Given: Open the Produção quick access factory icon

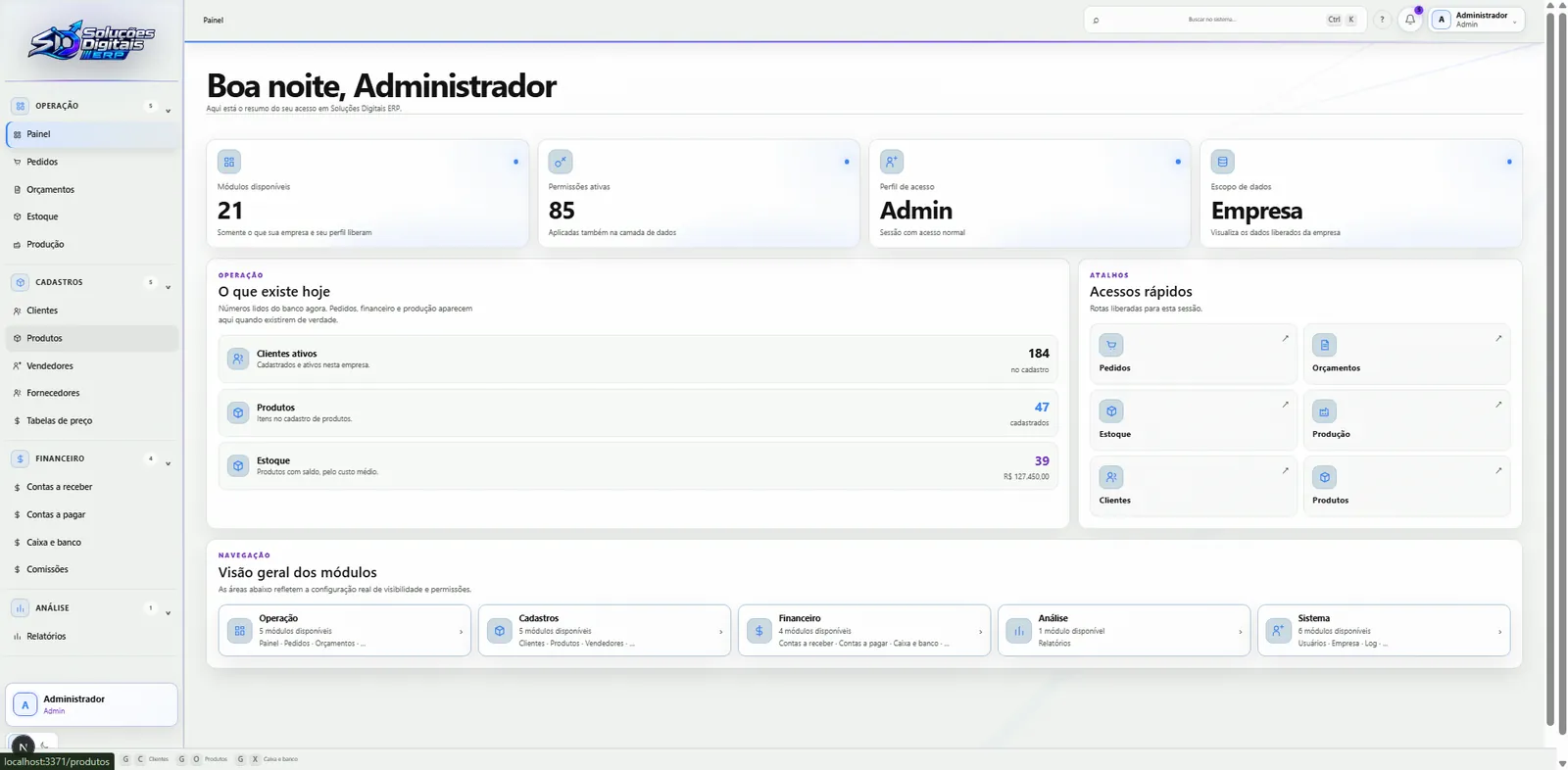Looking at the screenshot, I should coord(1325,411).
